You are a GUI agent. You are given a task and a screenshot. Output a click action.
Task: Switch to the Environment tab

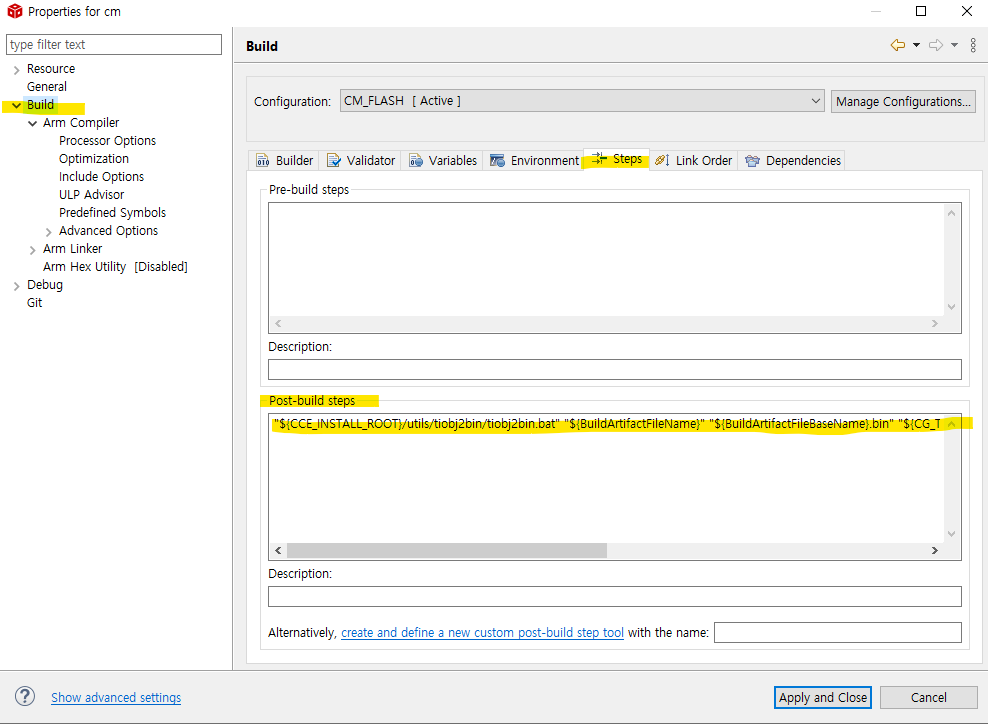[534, 161]
